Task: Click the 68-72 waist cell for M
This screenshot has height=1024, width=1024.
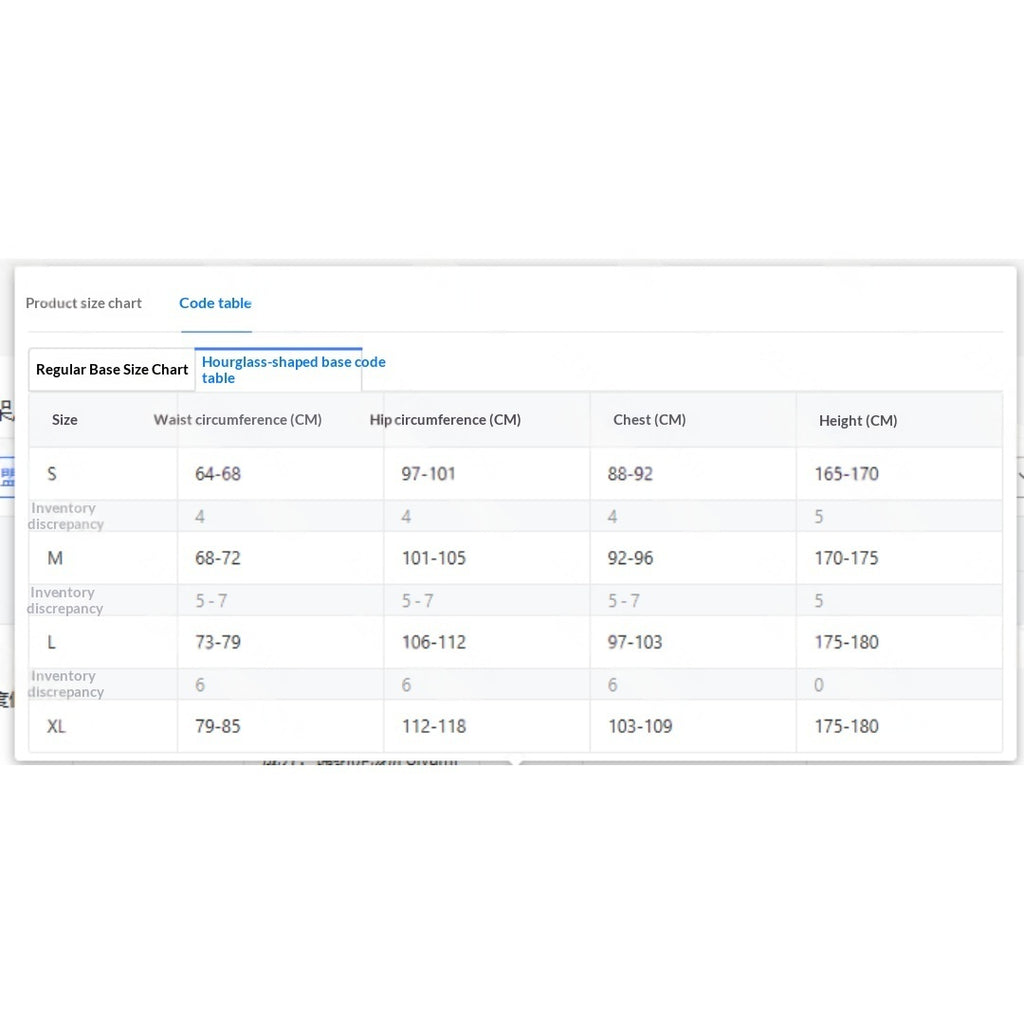Action: pyautogui.click(x=217, y=558)
